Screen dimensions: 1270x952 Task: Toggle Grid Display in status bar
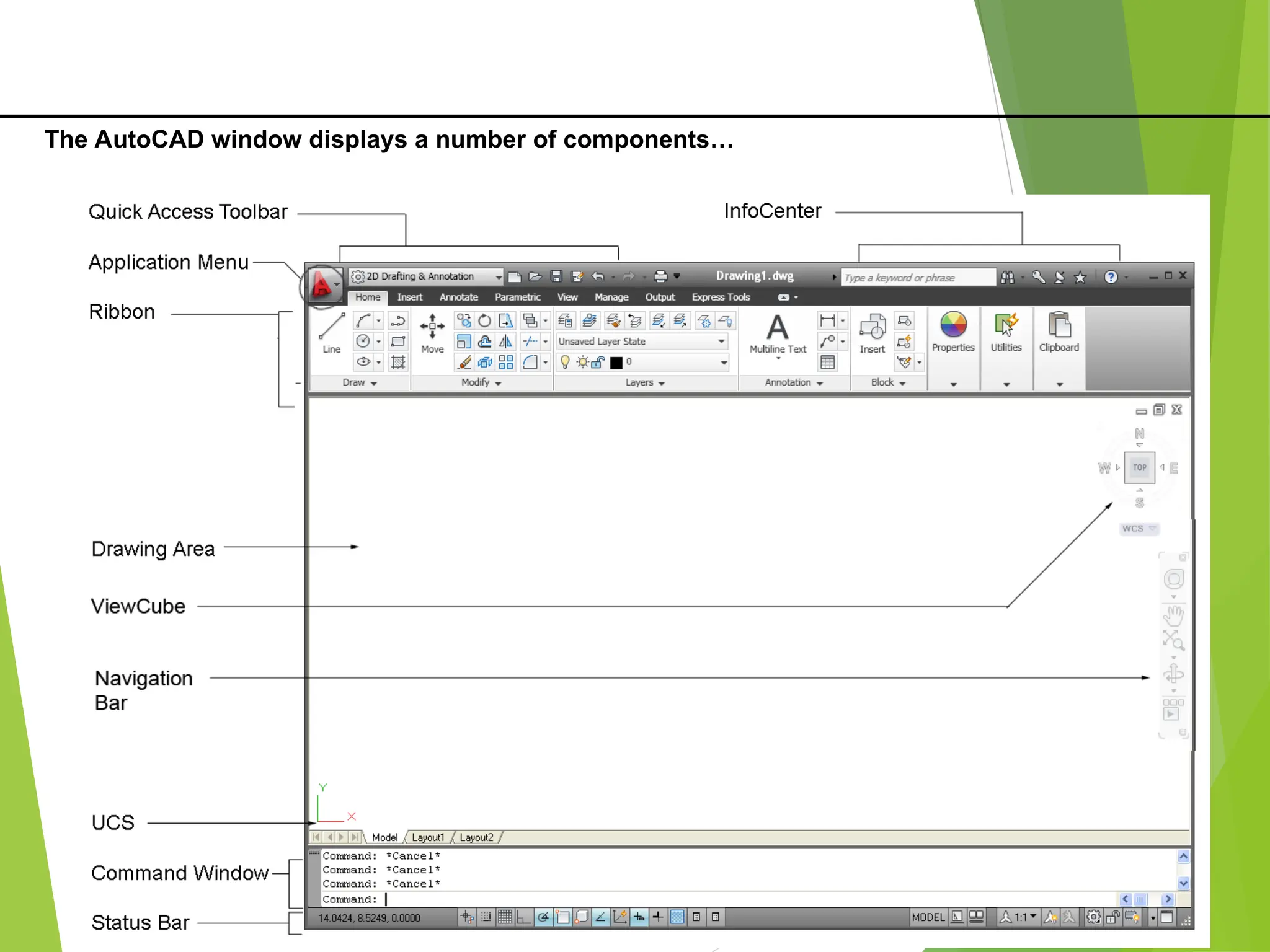505,917
